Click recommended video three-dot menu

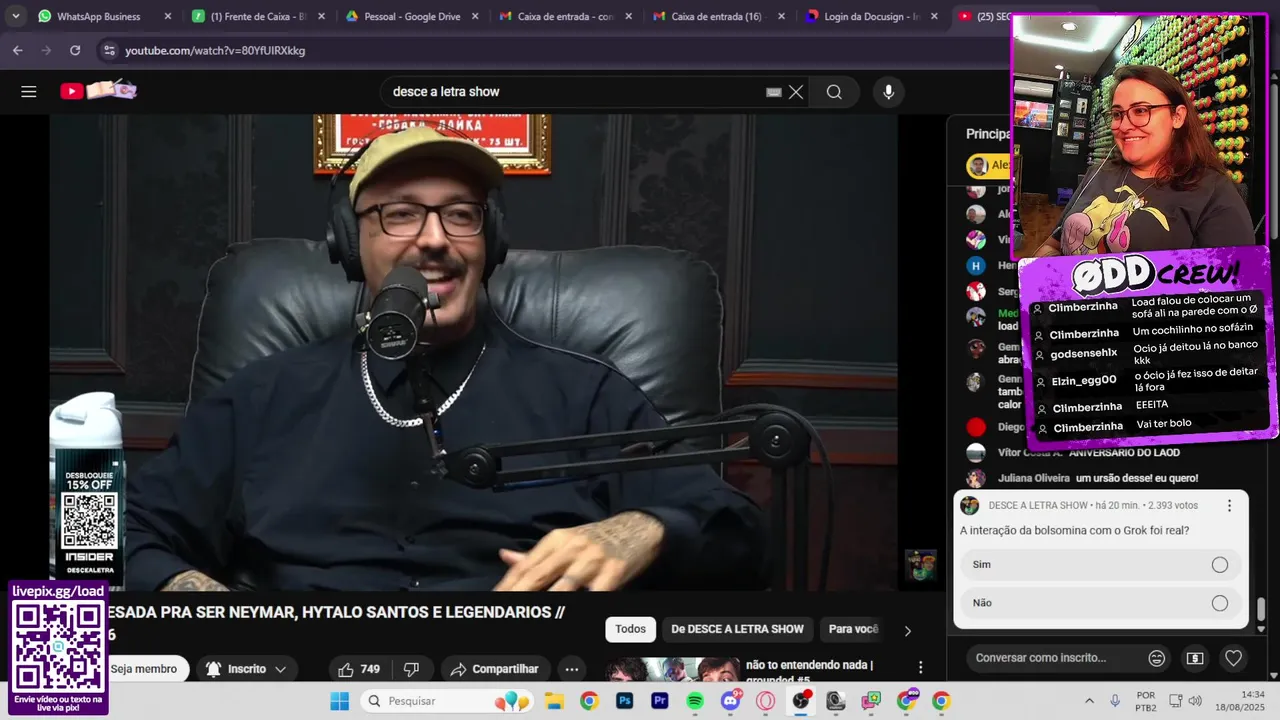(x=921, y=668)
